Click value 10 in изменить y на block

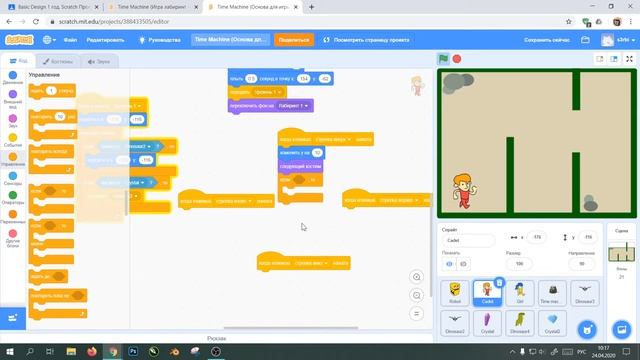(317, 153)
